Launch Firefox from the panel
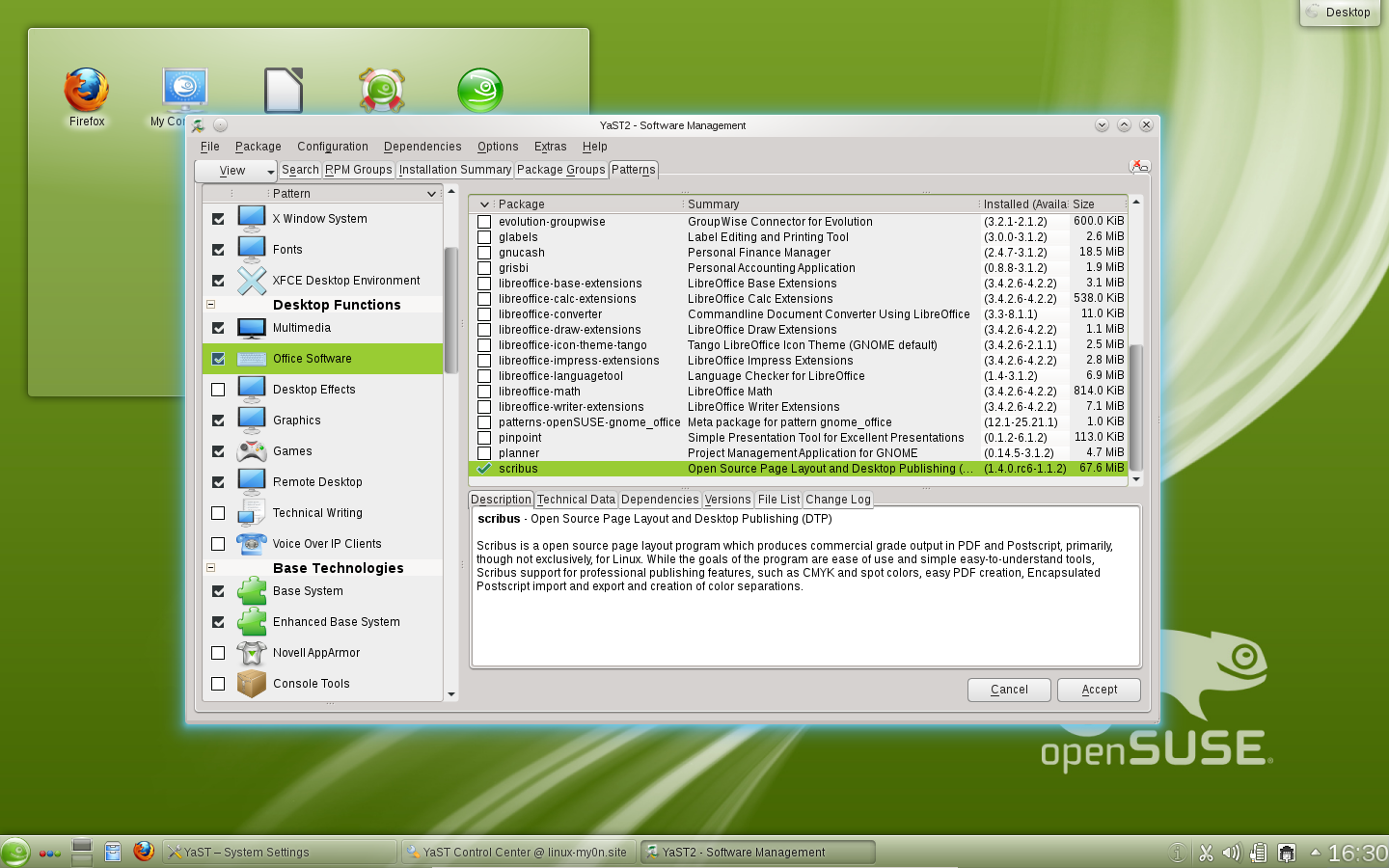The width and height of the screenshot is (1389, 868). point(144,851)
